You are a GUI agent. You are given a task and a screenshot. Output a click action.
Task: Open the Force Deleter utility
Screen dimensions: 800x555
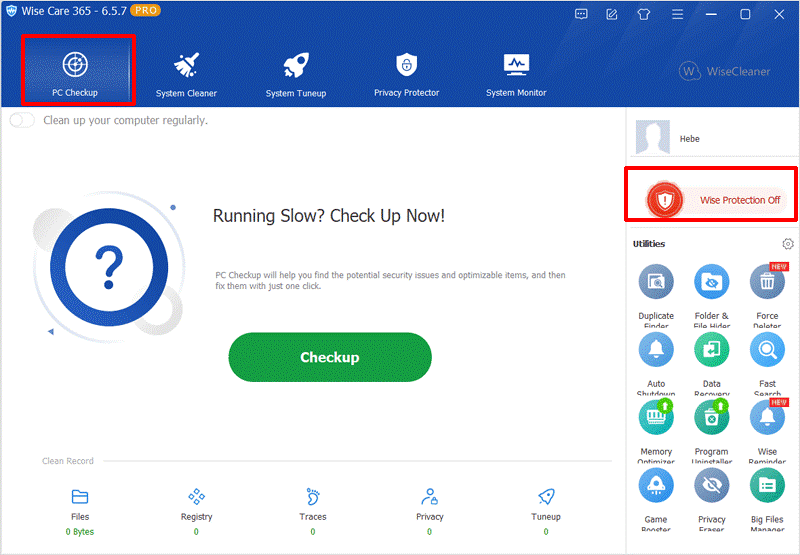767,296
